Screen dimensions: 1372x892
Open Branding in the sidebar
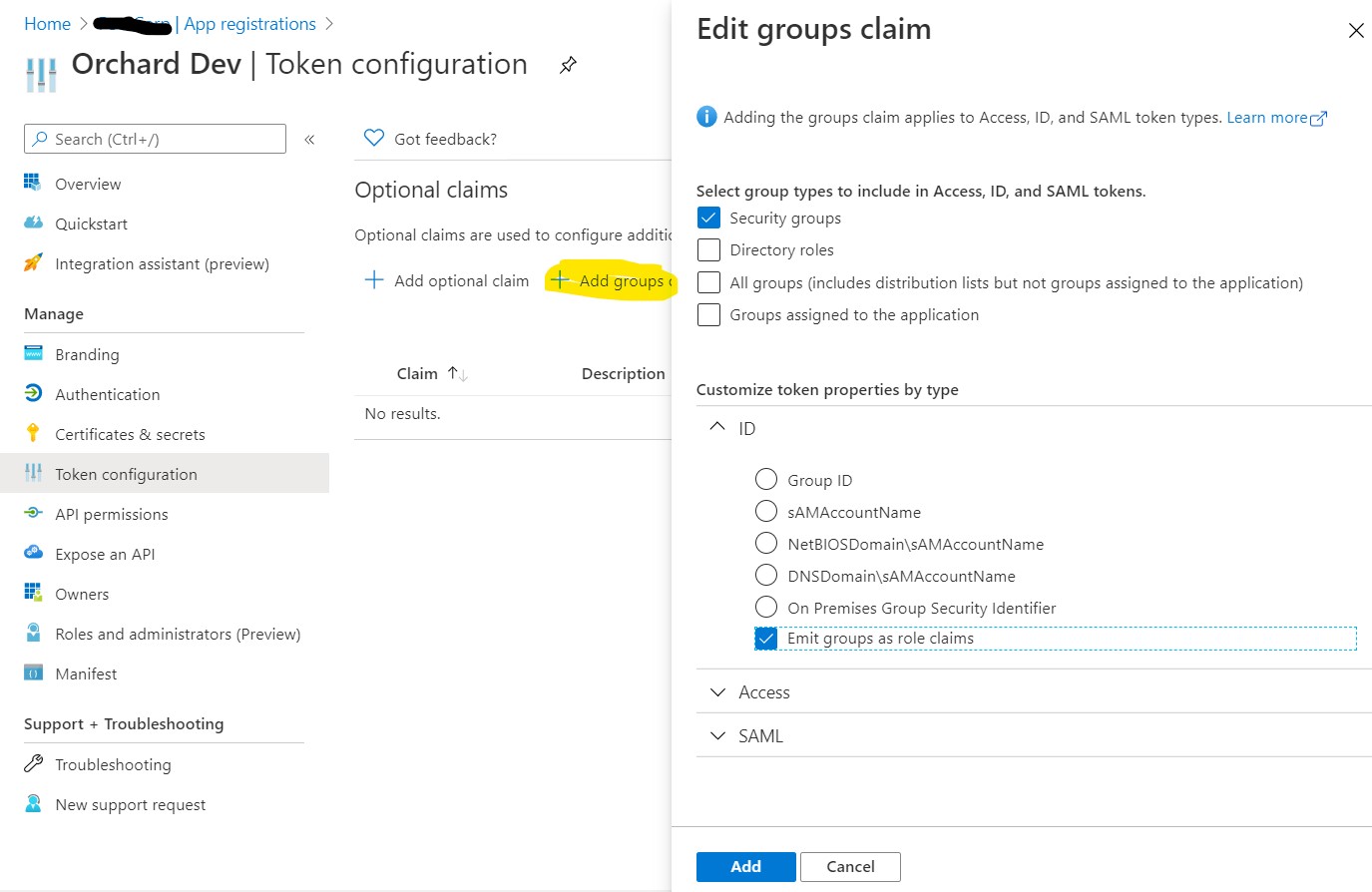(x=87, y=354)
